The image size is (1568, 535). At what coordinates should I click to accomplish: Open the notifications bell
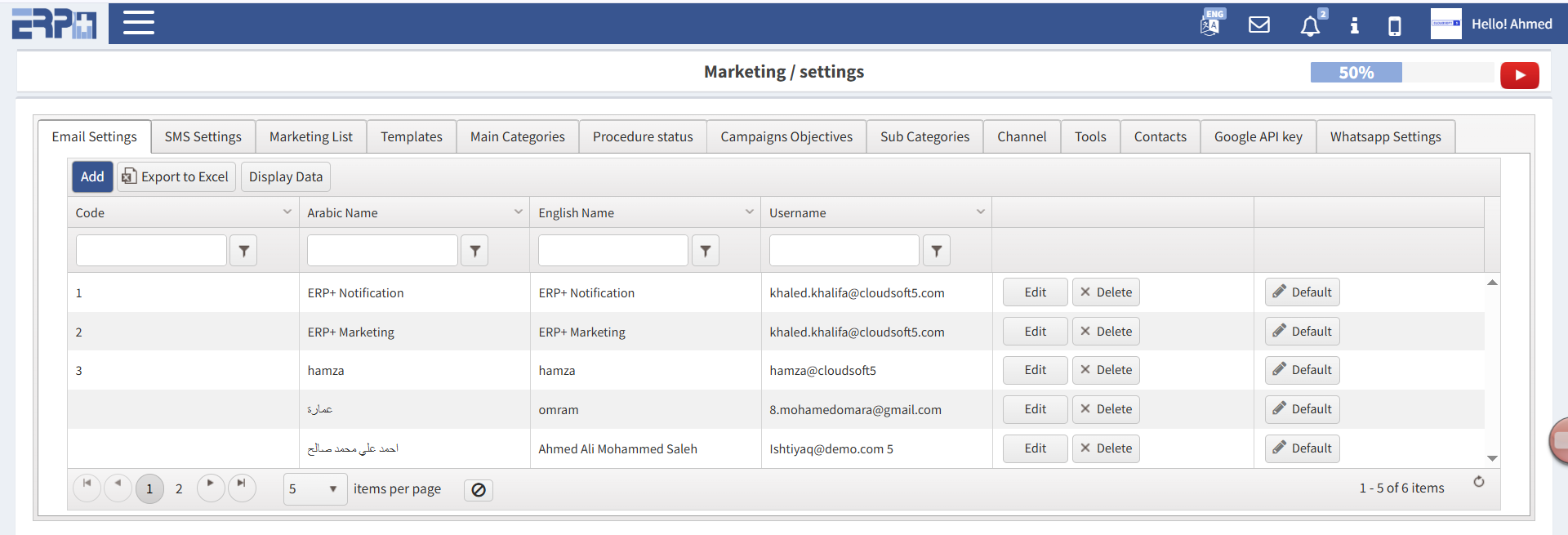click(x=1310, y=26)
